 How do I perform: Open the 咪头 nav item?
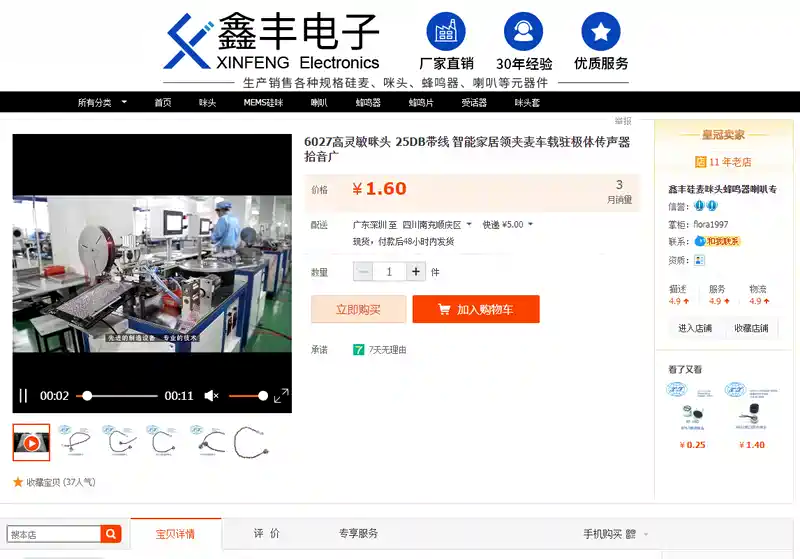(207, 103)
